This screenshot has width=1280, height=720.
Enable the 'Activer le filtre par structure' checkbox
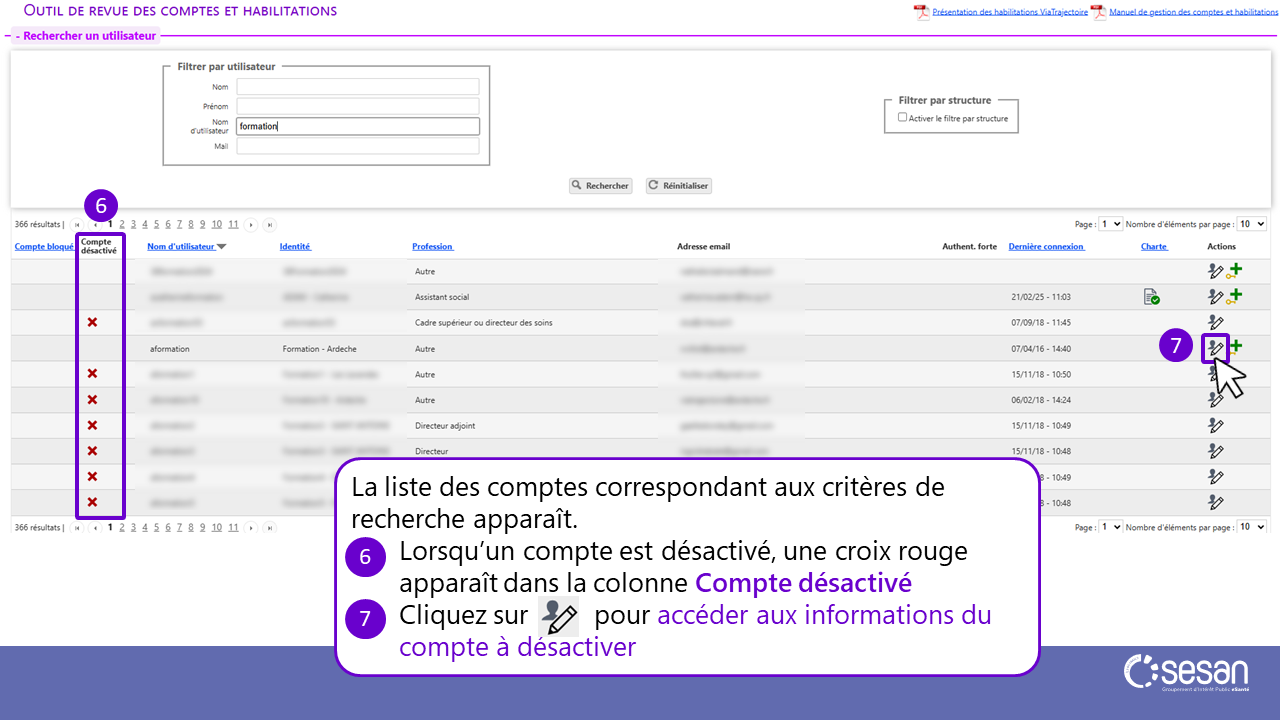[903, 117]
